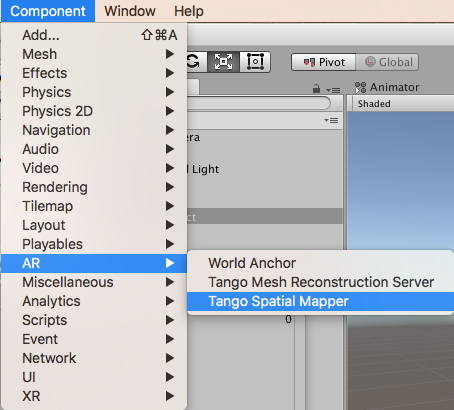Click the Hierarchy search field
Screen dimensions: 454x410
(x=259, y=103)
